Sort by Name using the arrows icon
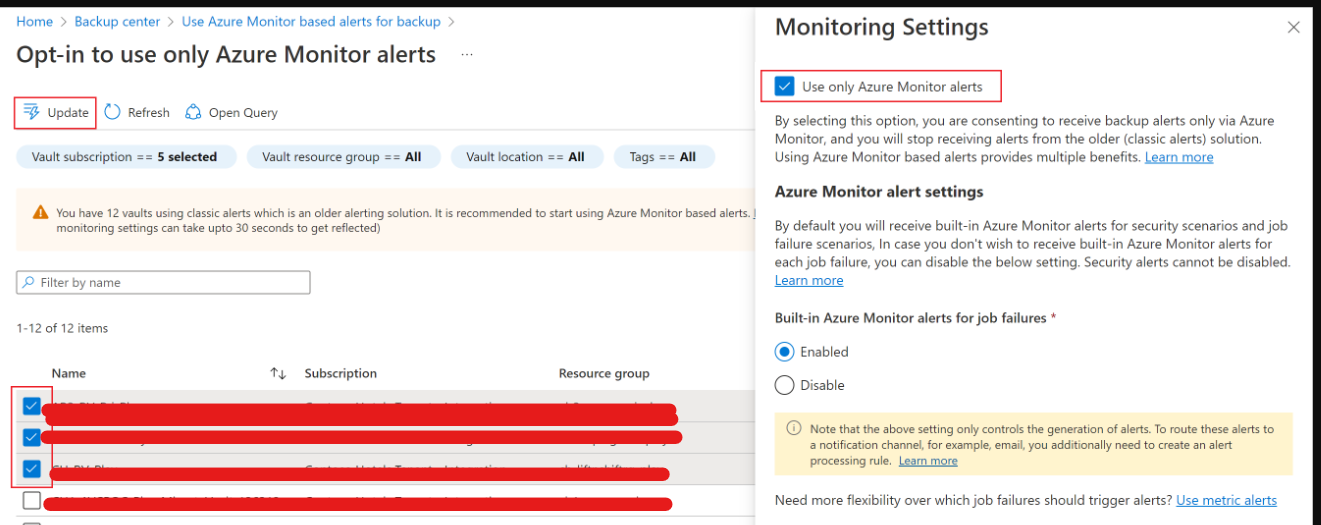The image size is (1321, 525). coord(278,373)
